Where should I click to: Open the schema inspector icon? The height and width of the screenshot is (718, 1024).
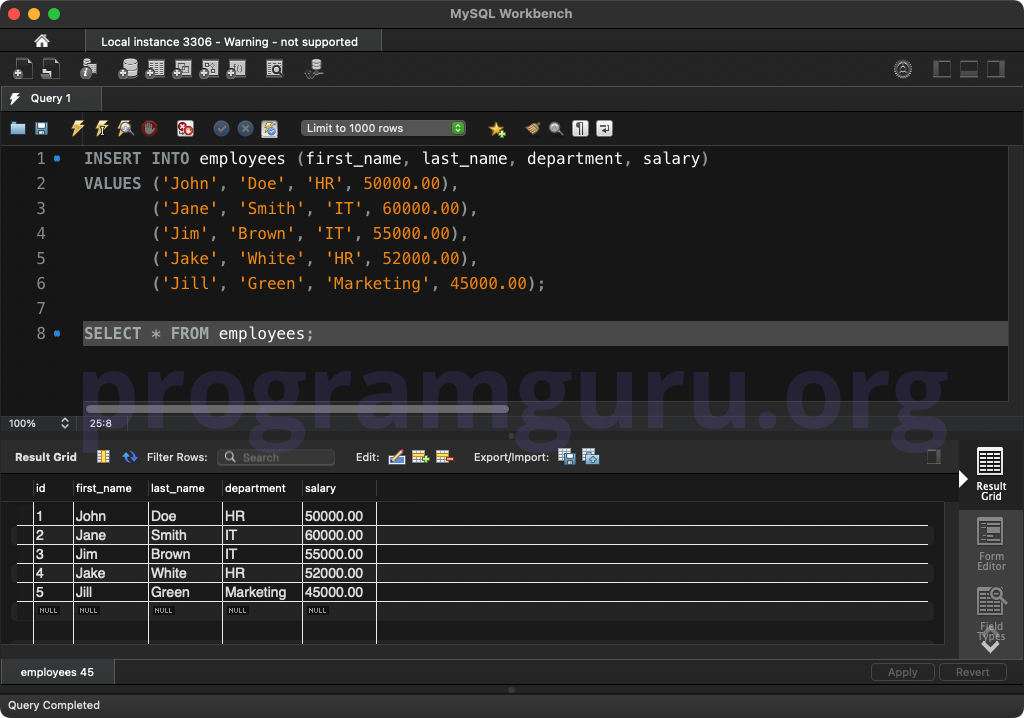(x=88, y=69)
